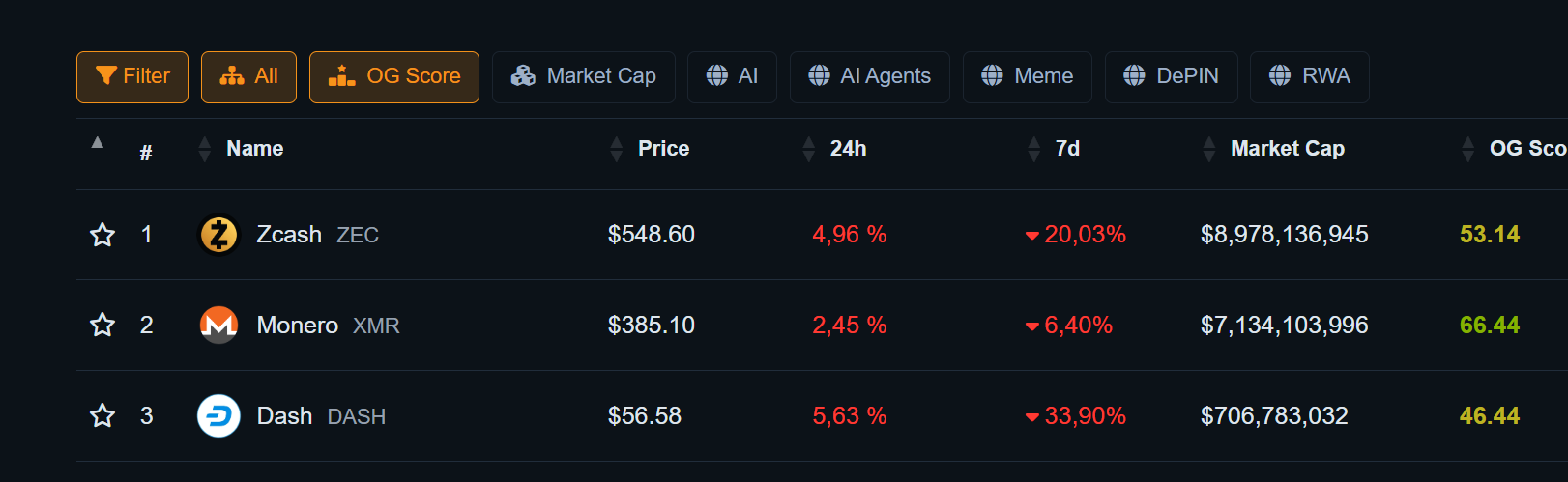Select the Market Cap category filter
Viewport: 1568px width, 482px height.
click(584, 76)
